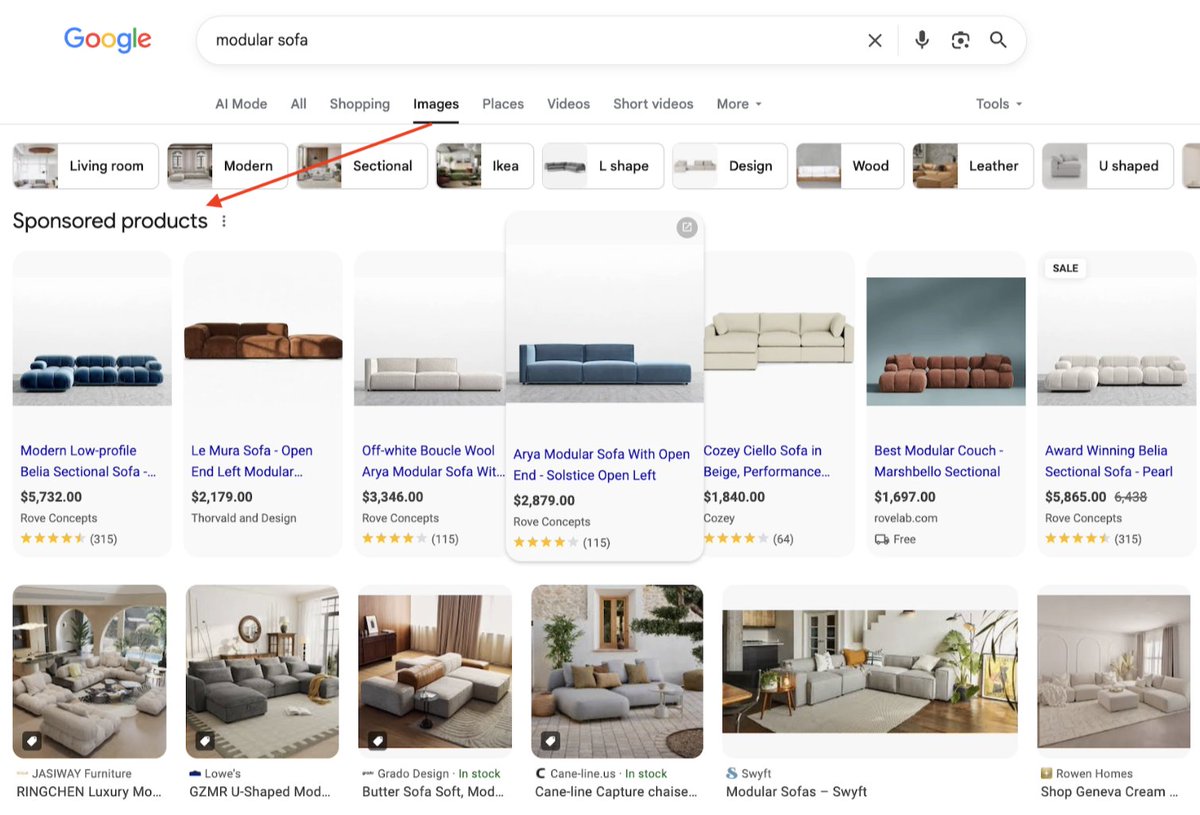Filter by Sectional chip

coord(362,166)
